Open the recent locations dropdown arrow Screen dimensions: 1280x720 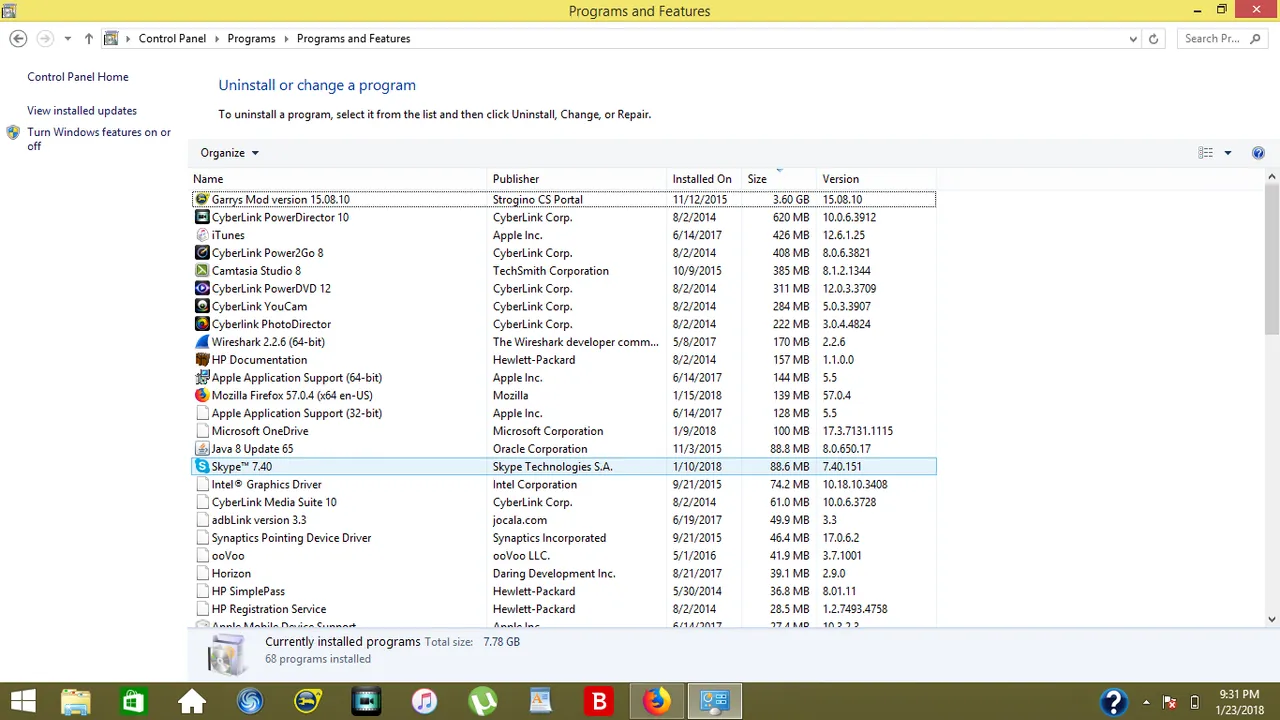click(67, 39)
